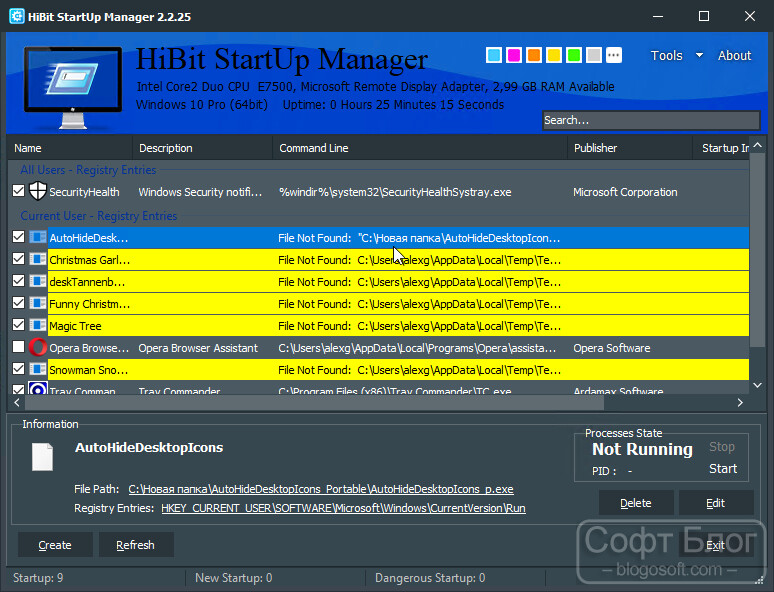The image size is (774, 592).
Task: Uncheck the Christmas Garl... startup entry
Action: pyautogui.click(x=18, y=259)
